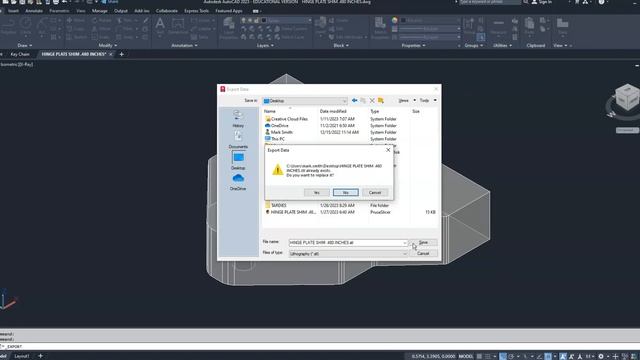Open the Express Tools ribbon tab
This screenshot has height=360, width=640.
tap(196, 11)
